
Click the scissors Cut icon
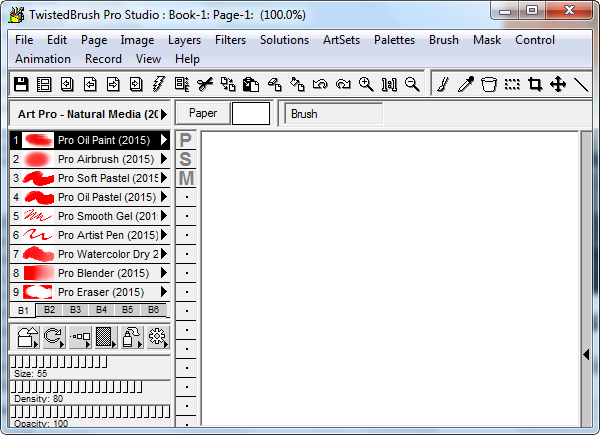pos(205,84)
